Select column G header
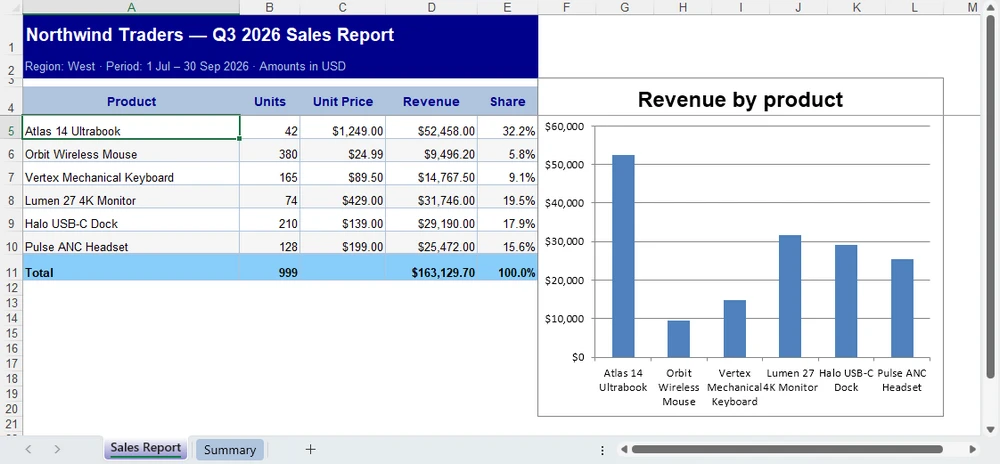The height and width of the screenshot is (464, 1000). point(625,7)
